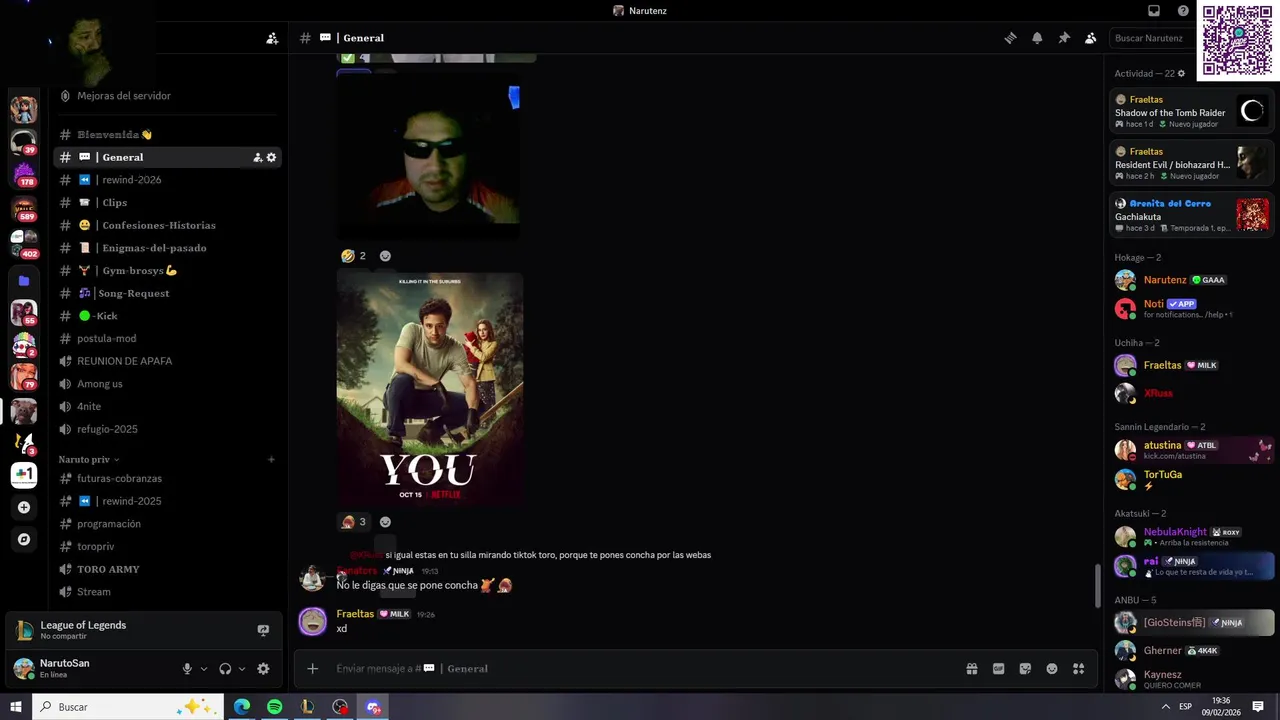Show hidden system tray icons
This screenshot has height=720, width=1280.
[x=1165, y=707]
